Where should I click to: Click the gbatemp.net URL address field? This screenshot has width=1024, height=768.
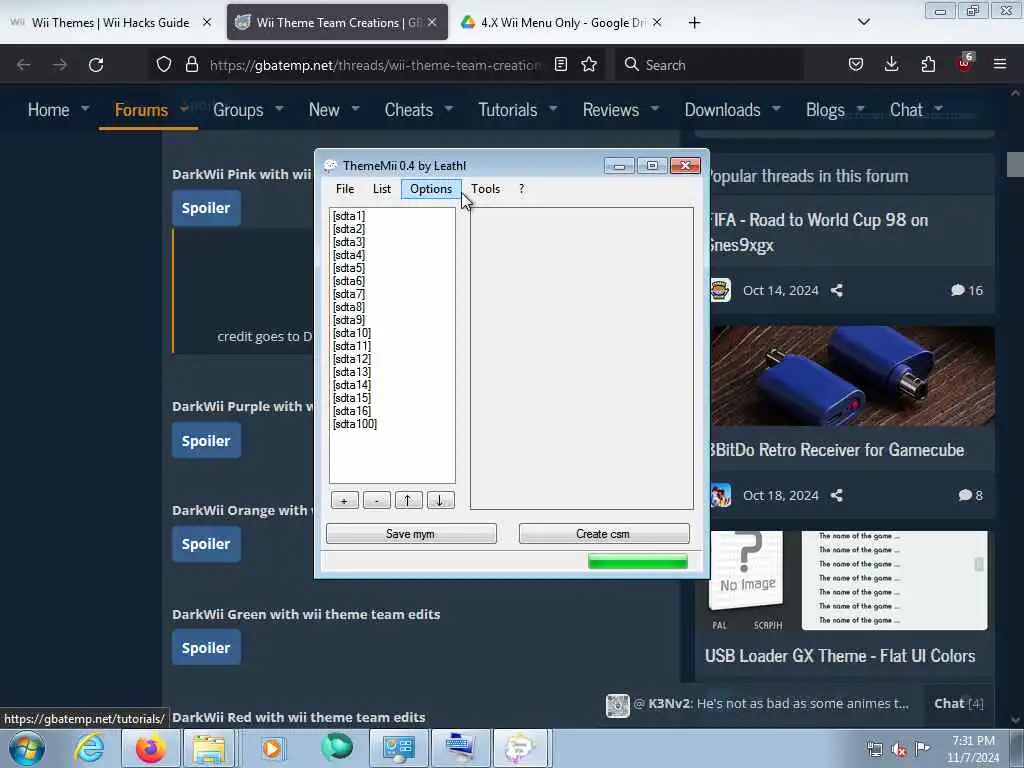(375, 65)
